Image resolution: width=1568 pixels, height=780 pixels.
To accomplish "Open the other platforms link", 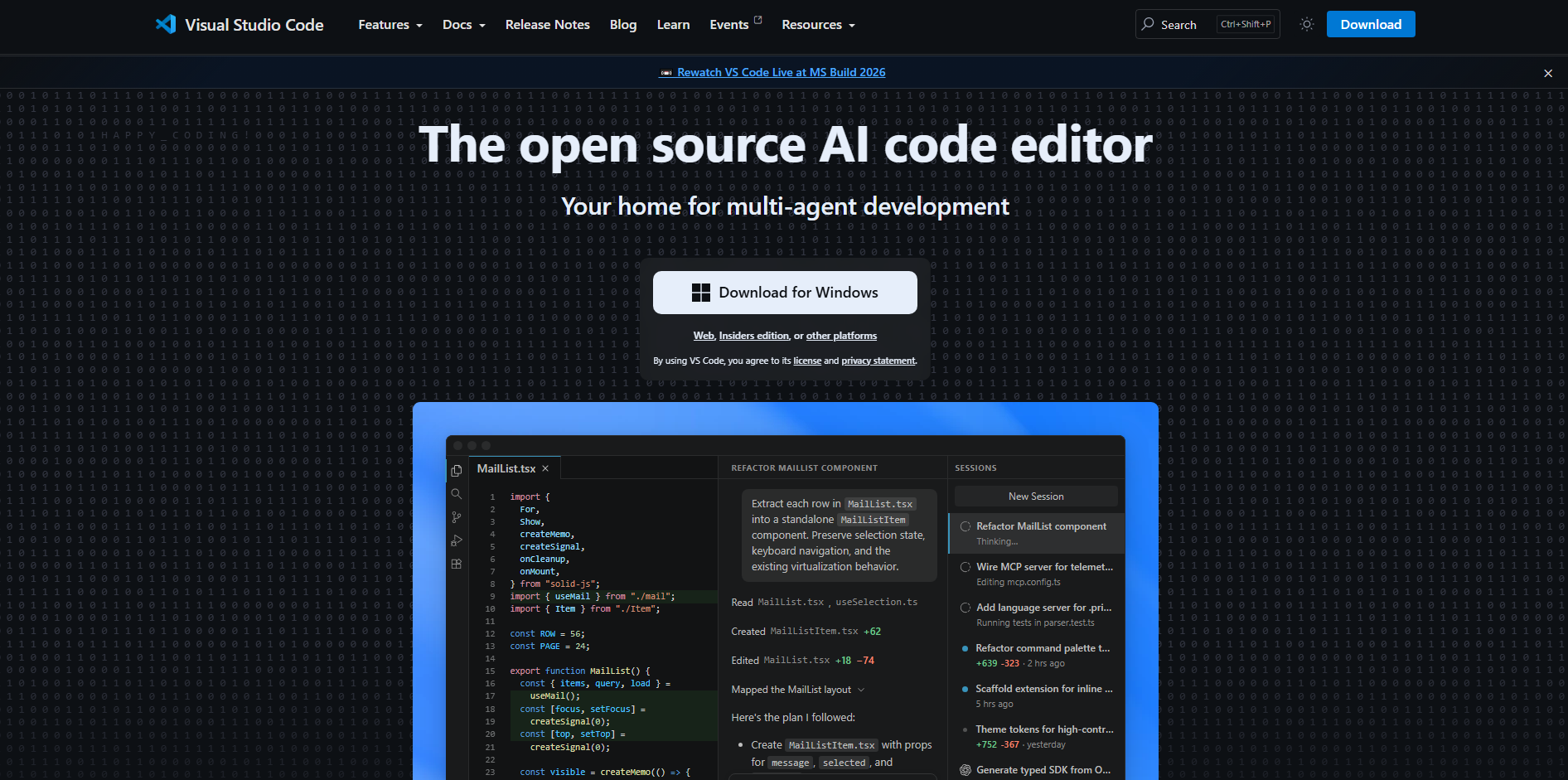I will point(841,336).
